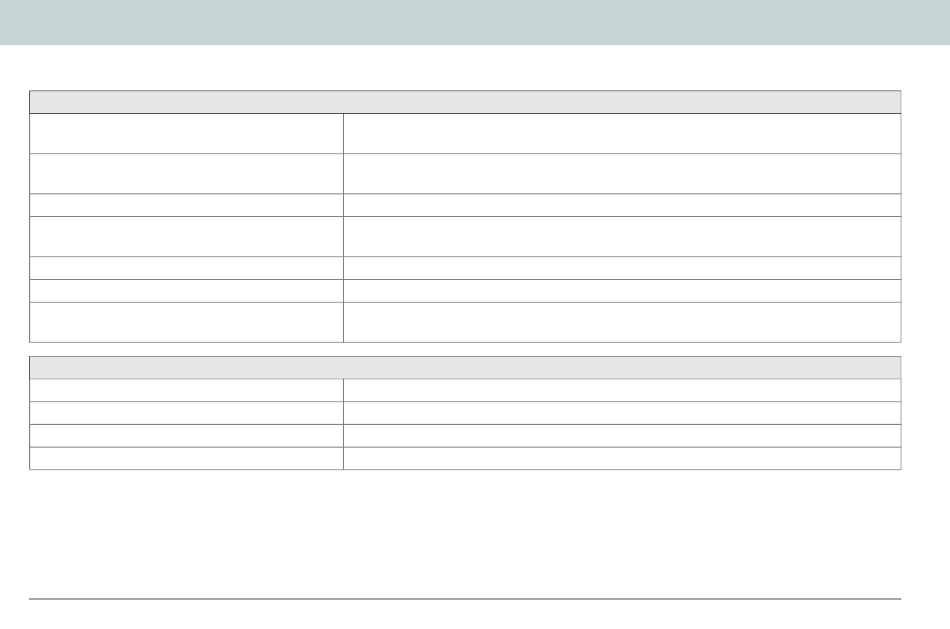
Task: Select sixth-row left cell of upper table
Action: point(187,291)
